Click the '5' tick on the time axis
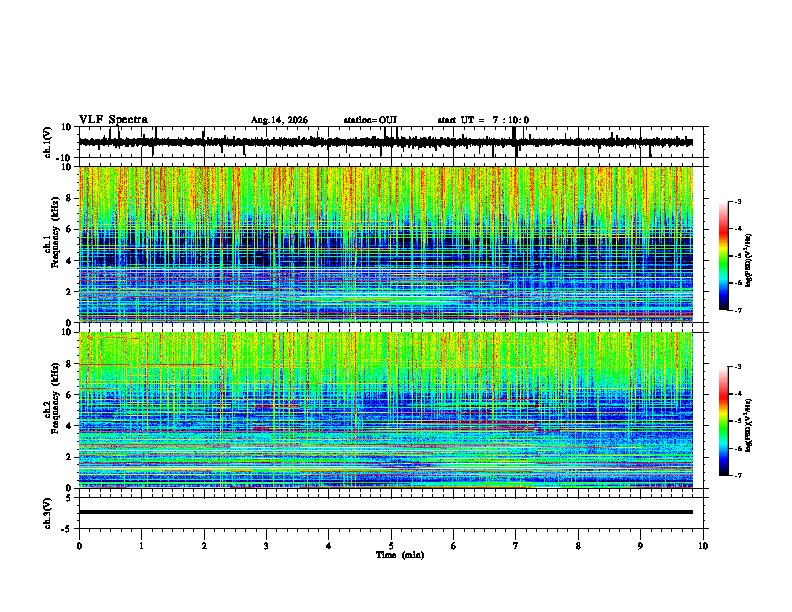792x612 pixels. coord(391,546)
